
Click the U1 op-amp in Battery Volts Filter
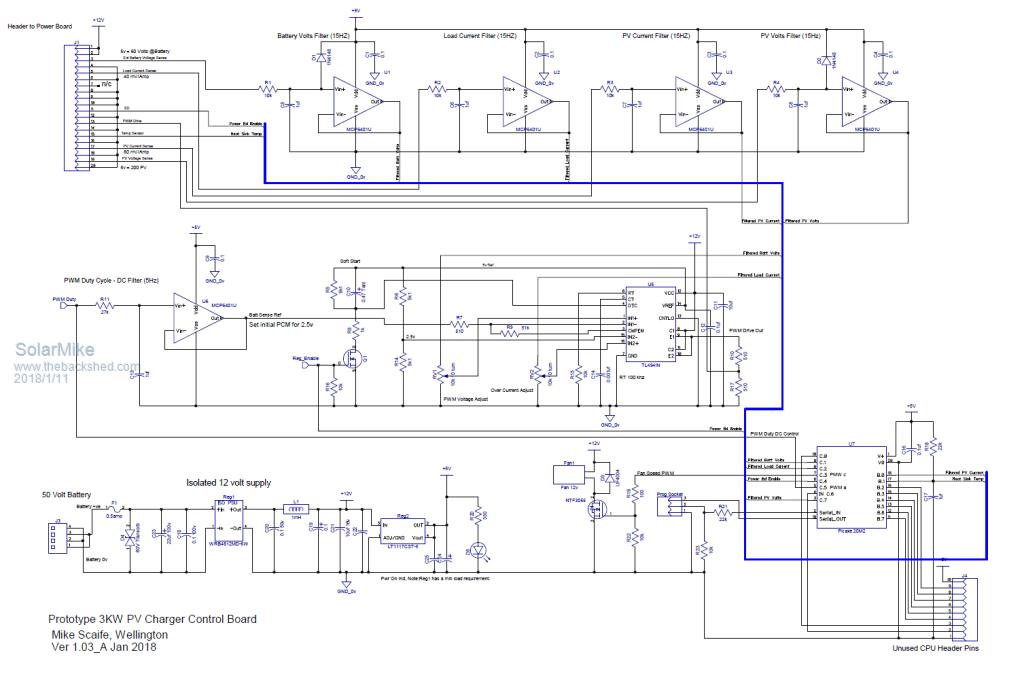coord(357,102)
